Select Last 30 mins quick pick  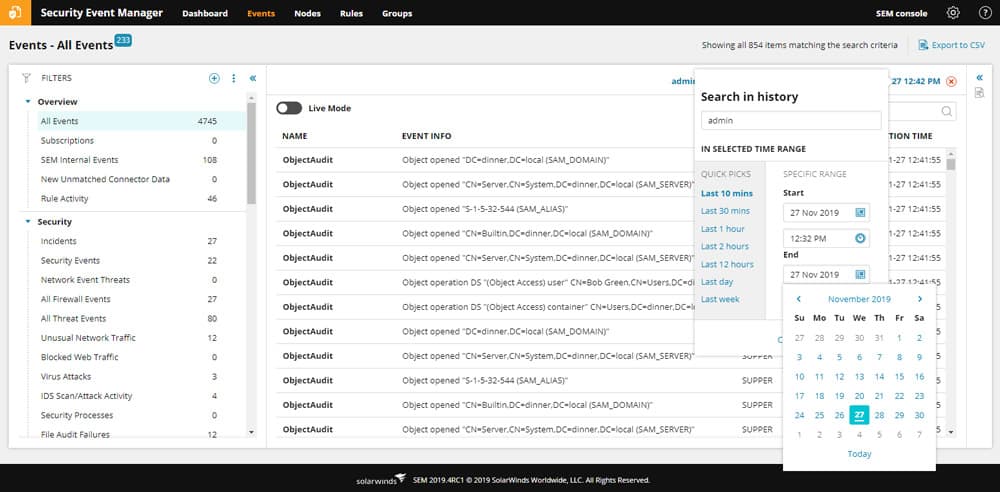point(725,211)
